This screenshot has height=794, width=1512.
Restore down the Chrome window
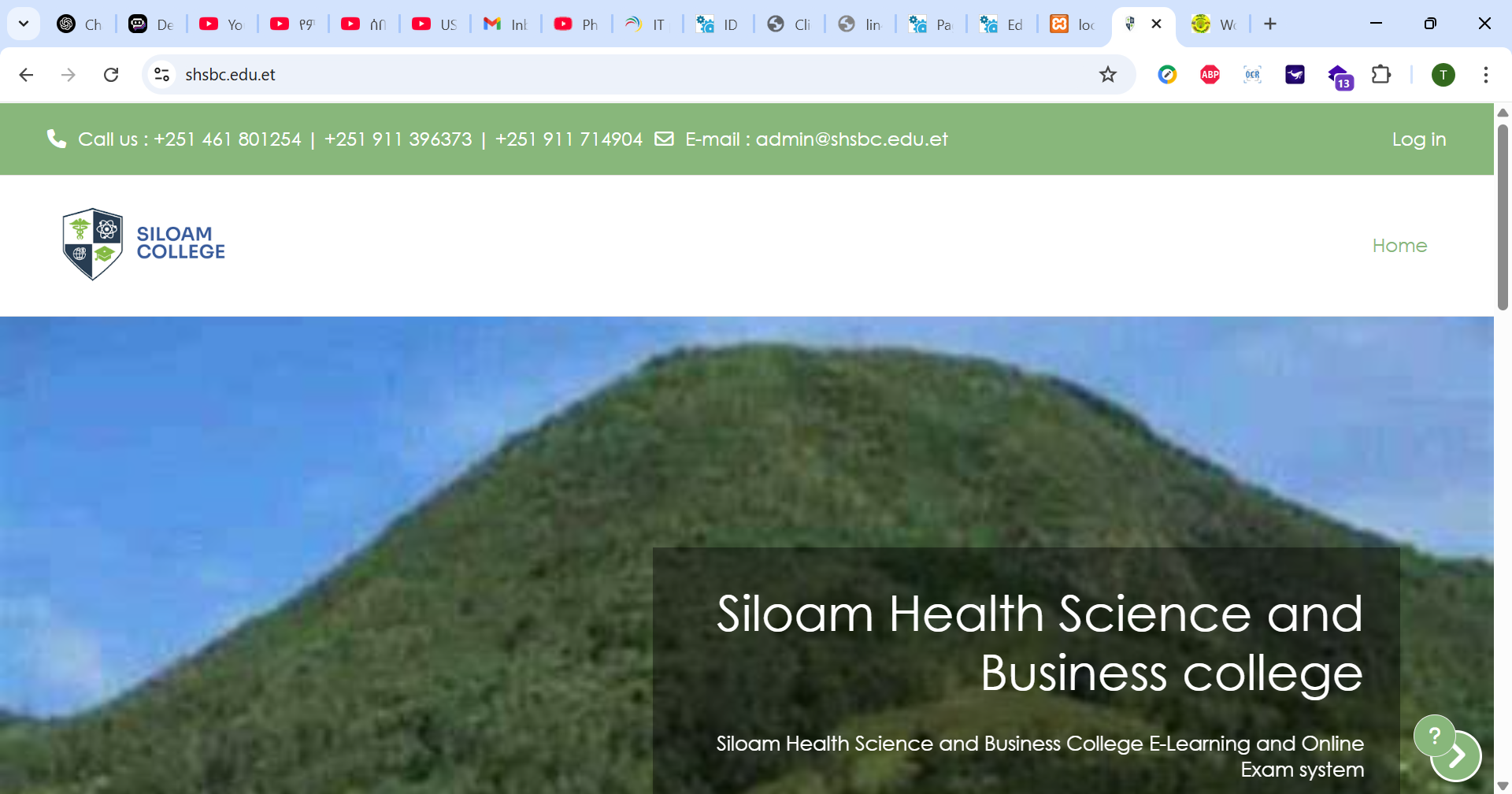[1430, 24]
